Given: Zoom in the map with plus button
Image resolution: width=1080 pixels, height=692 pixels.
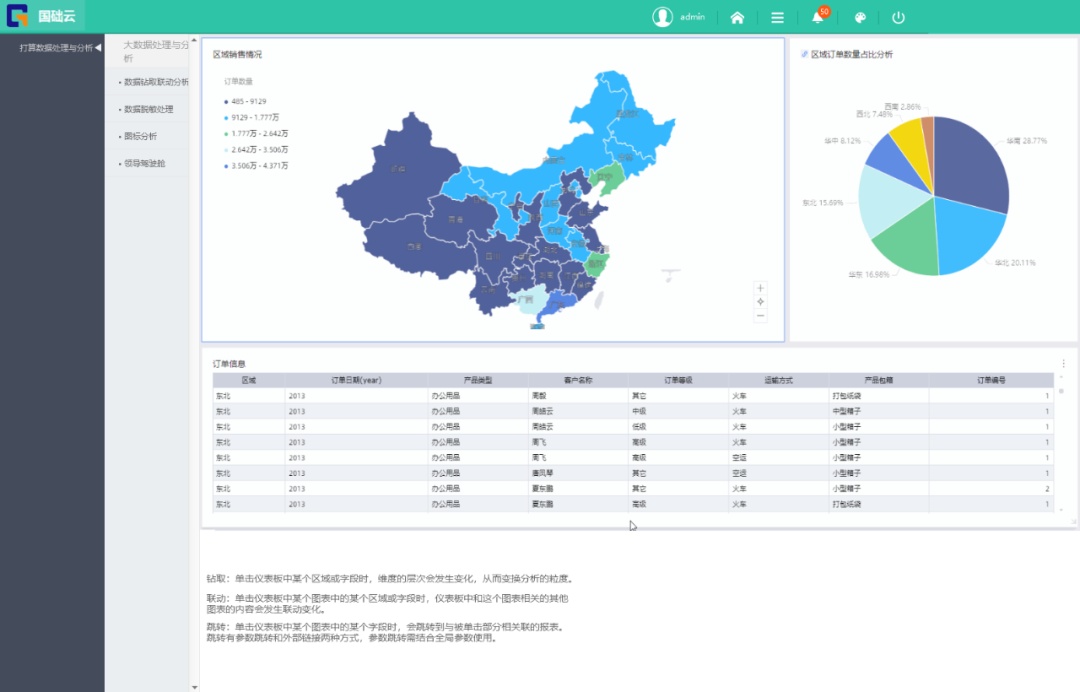Looking at the screenshot, I should click(x=760, y=288).
